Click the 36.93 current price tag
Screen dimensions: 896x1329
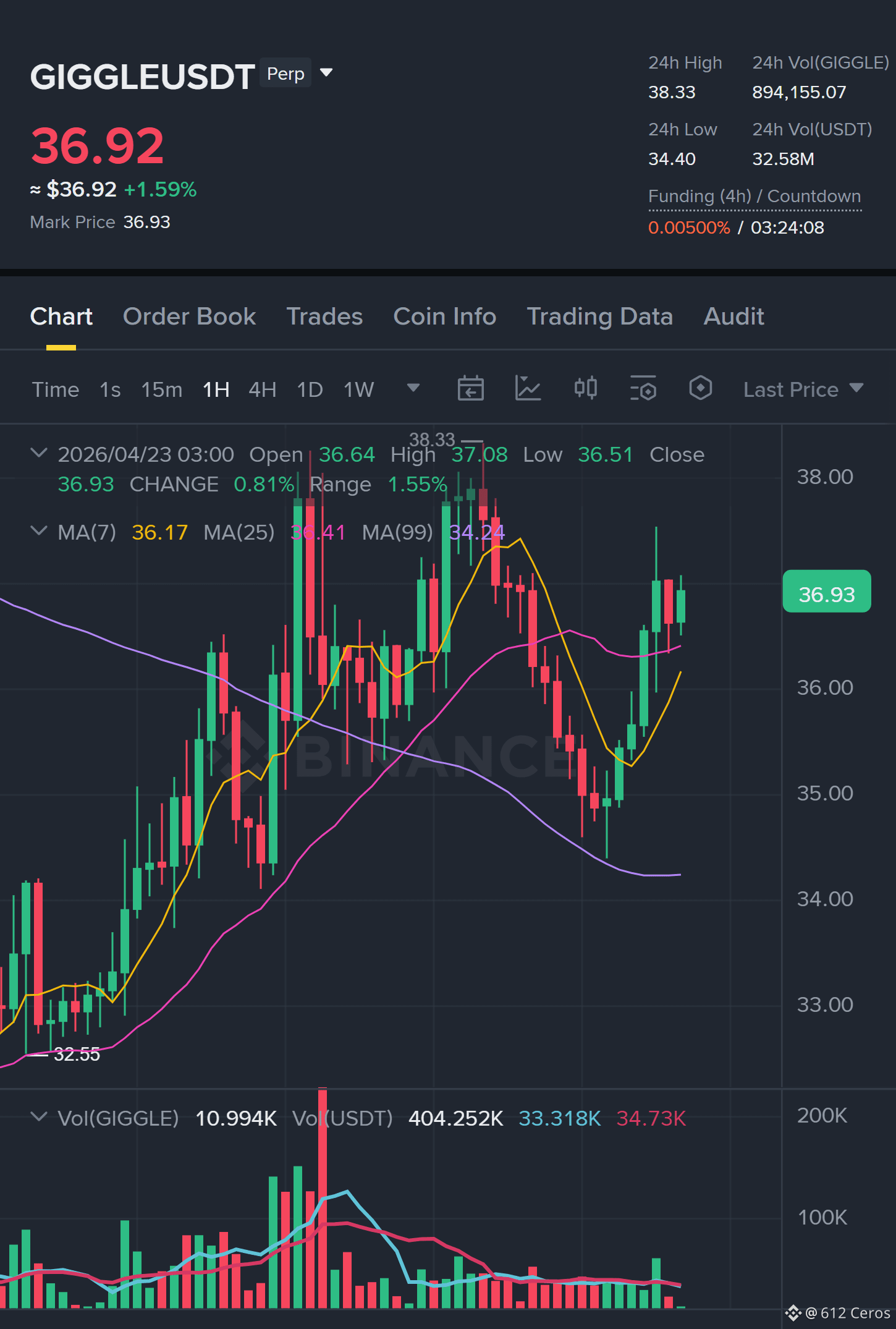coord(827,592)
